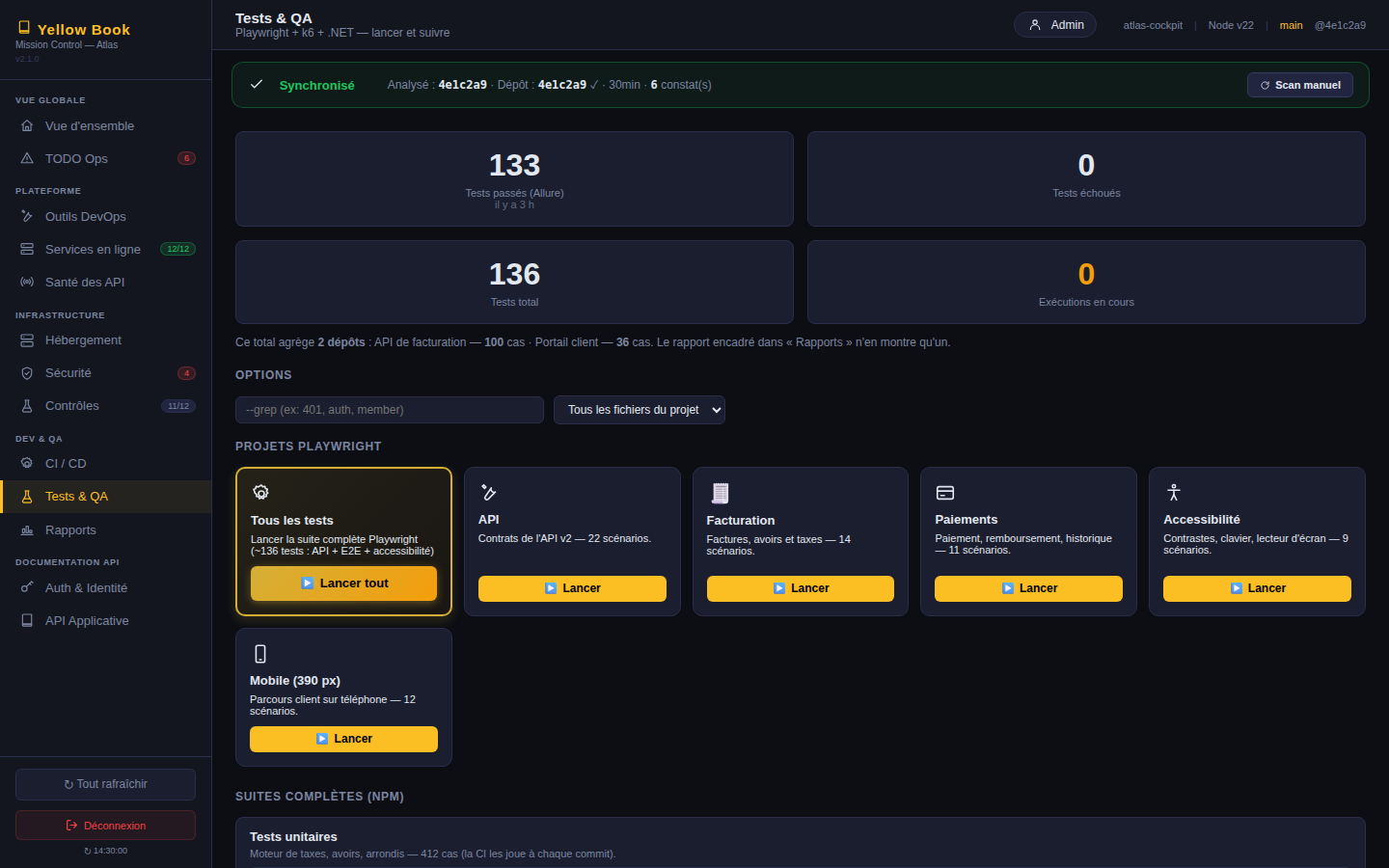
Task: Open Services en ligne menu item
Action: (x=106, y=249)
